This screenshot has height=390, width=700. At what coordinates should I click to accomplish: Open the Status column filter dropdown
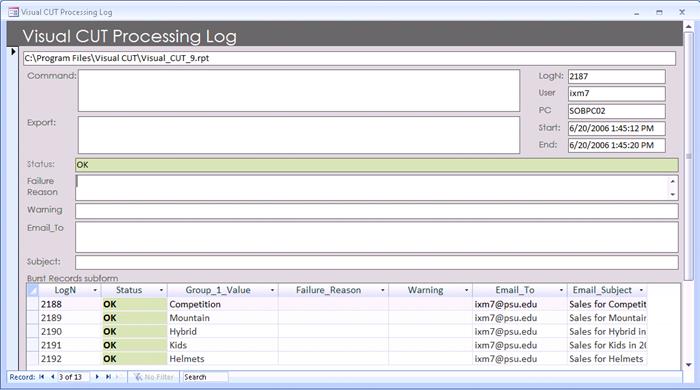[x=161, y=290]
